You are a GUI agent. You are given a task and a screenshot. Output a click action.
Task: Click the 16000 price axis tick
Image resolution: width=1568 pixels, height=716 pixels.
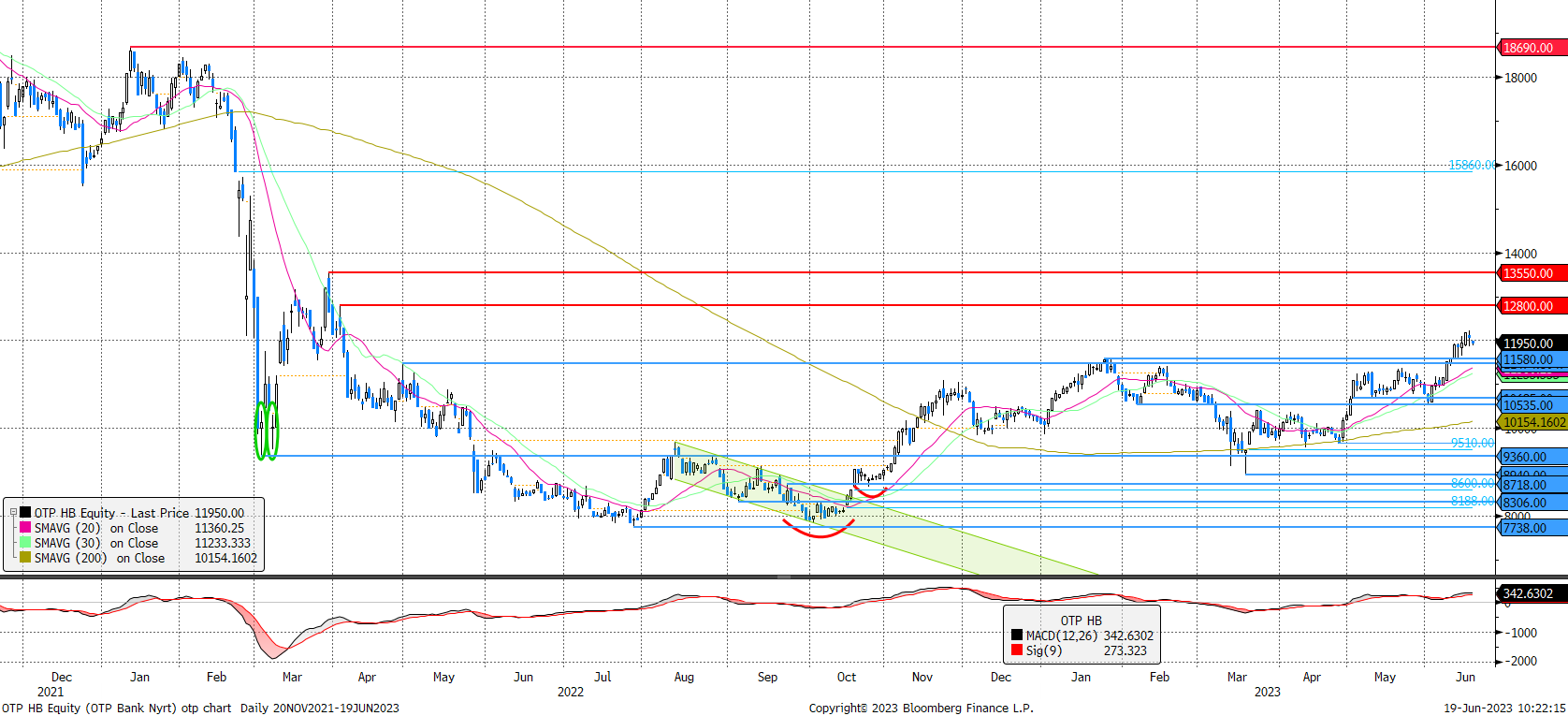[x=1520, y=166]
